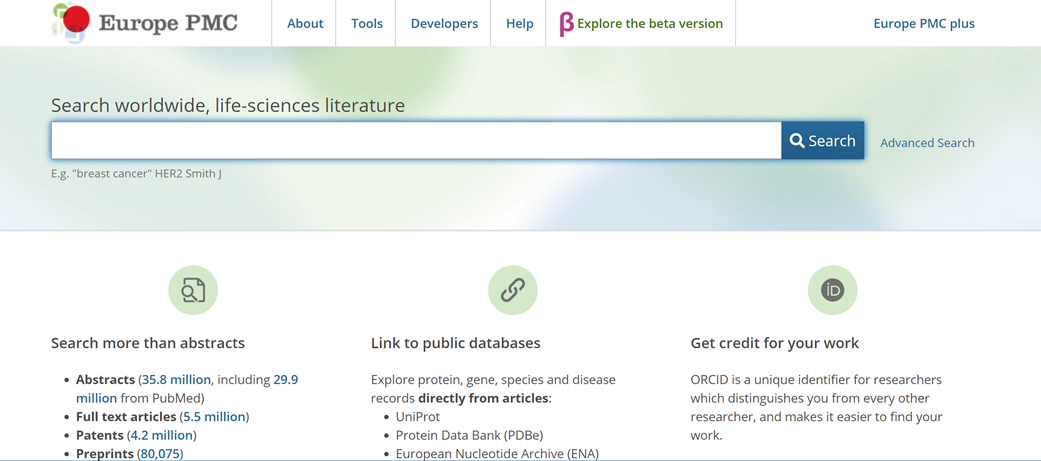The image size is (1041, 461).
Task: Click 'Search worldwide, life-sciences literature' heading
Action: pos(228,105)
